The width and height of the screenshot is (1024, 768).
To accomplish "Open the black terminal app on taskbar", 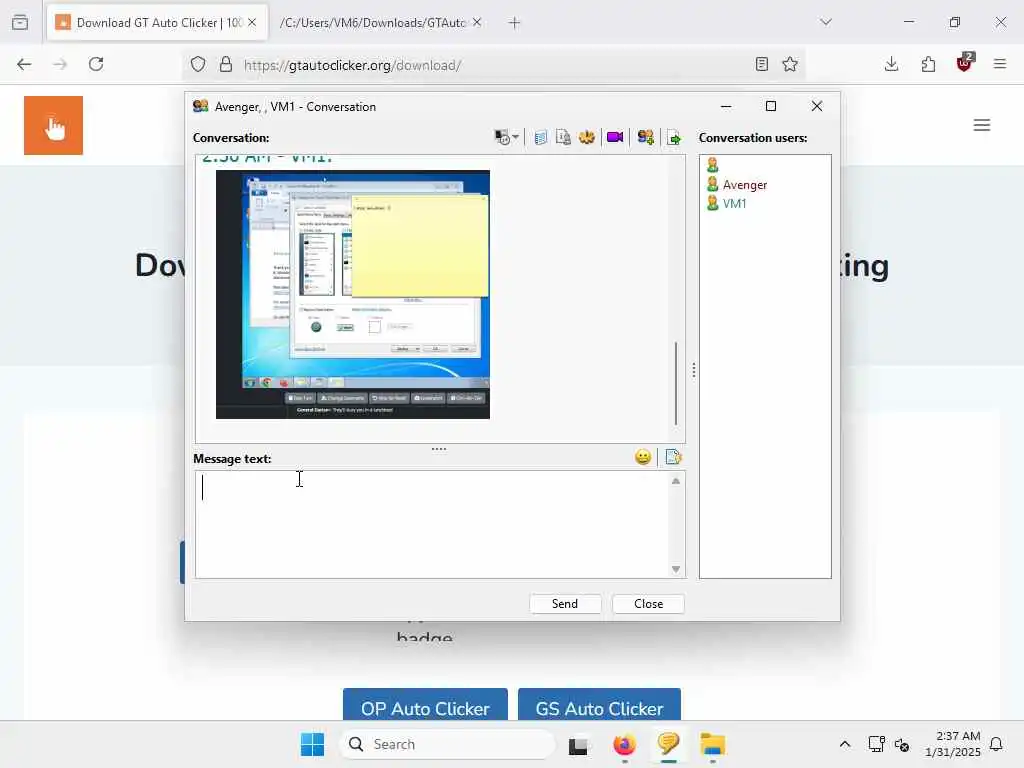I will 578,745.
